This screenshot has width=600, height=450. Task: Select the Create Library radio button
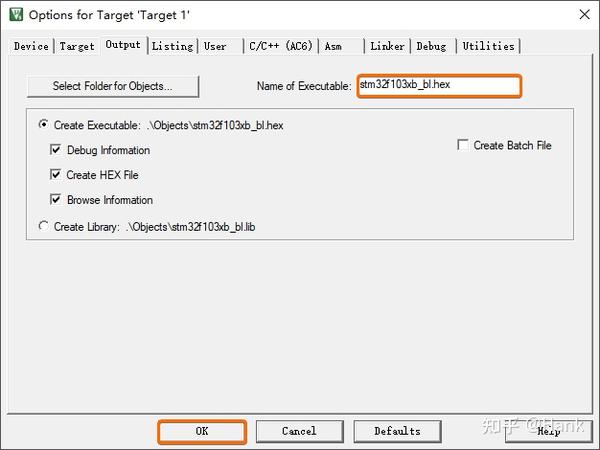tap(44, 226)
